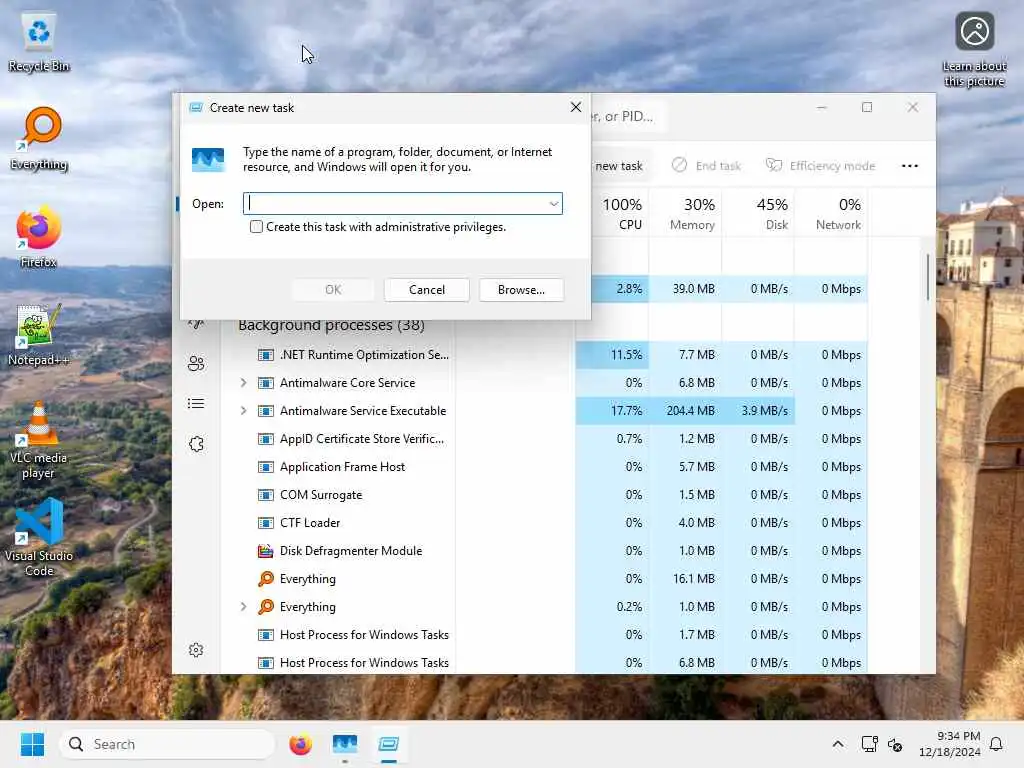1024x768 pixels.
Task: Show hidden system tray icons
Action: tap(838, 744)
